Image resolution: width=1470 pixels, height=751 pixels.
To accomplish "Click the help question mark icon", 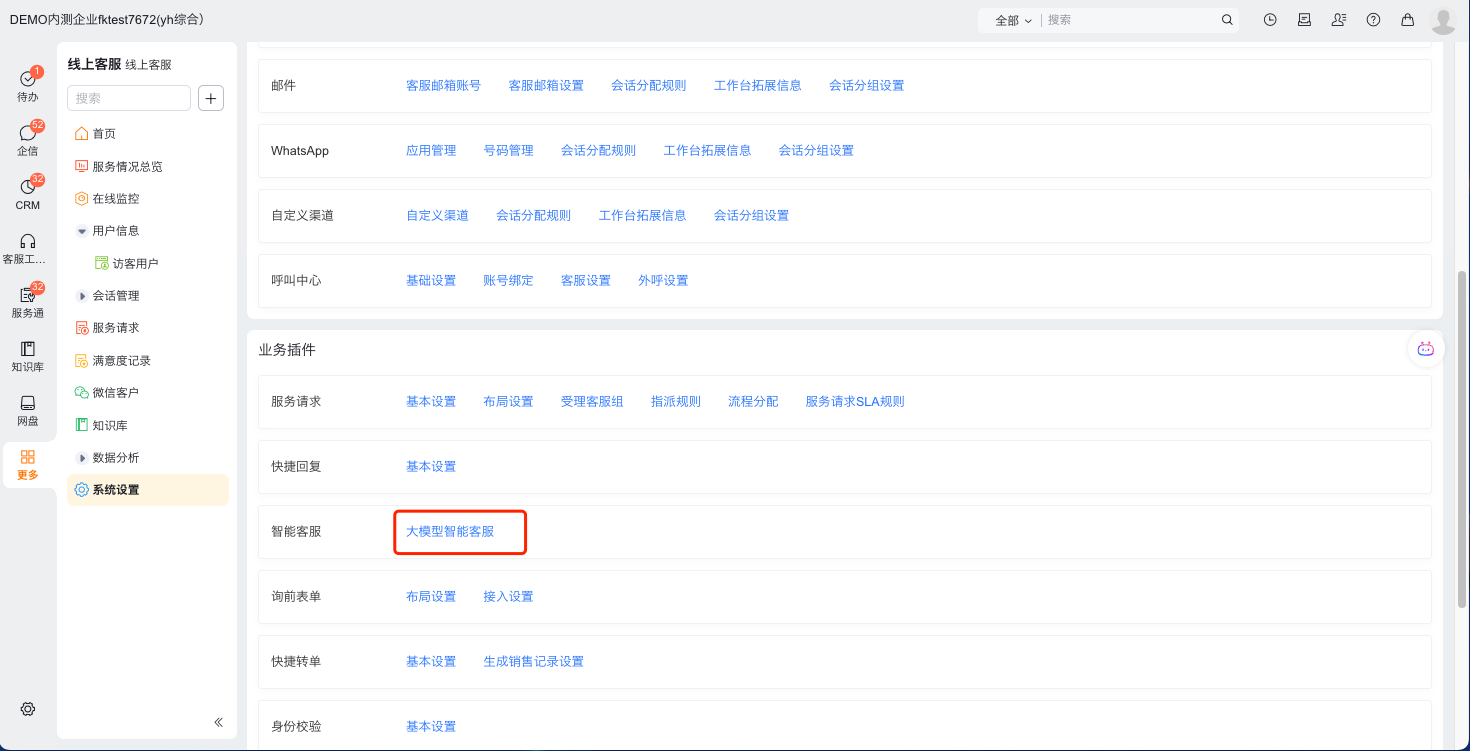I will (1373, 20).
